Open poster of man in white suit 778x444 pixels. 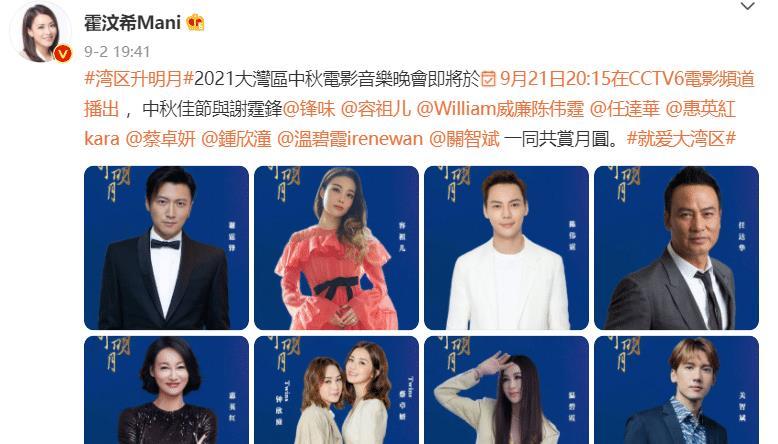point(507,248)
